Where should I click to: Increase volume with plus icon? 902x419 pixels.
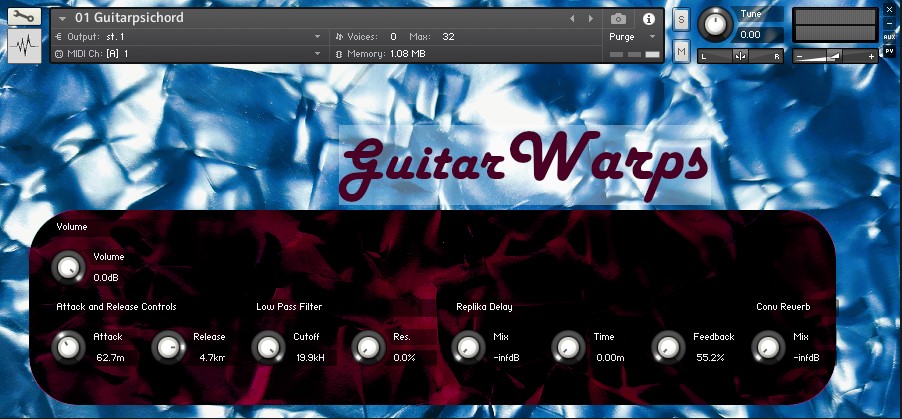(x=871, y=56)
